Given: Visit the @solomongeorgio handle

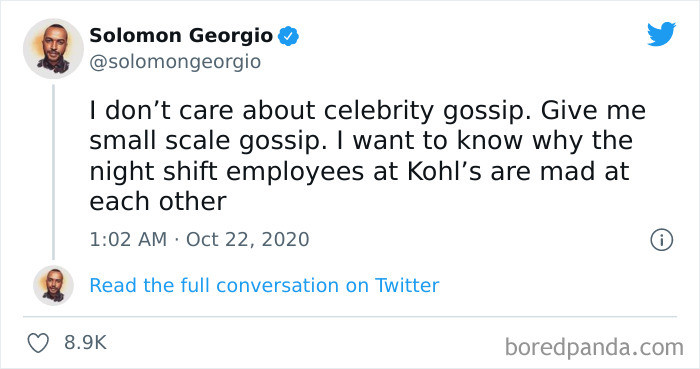Looking at the screenshot, I should [175, 62].
